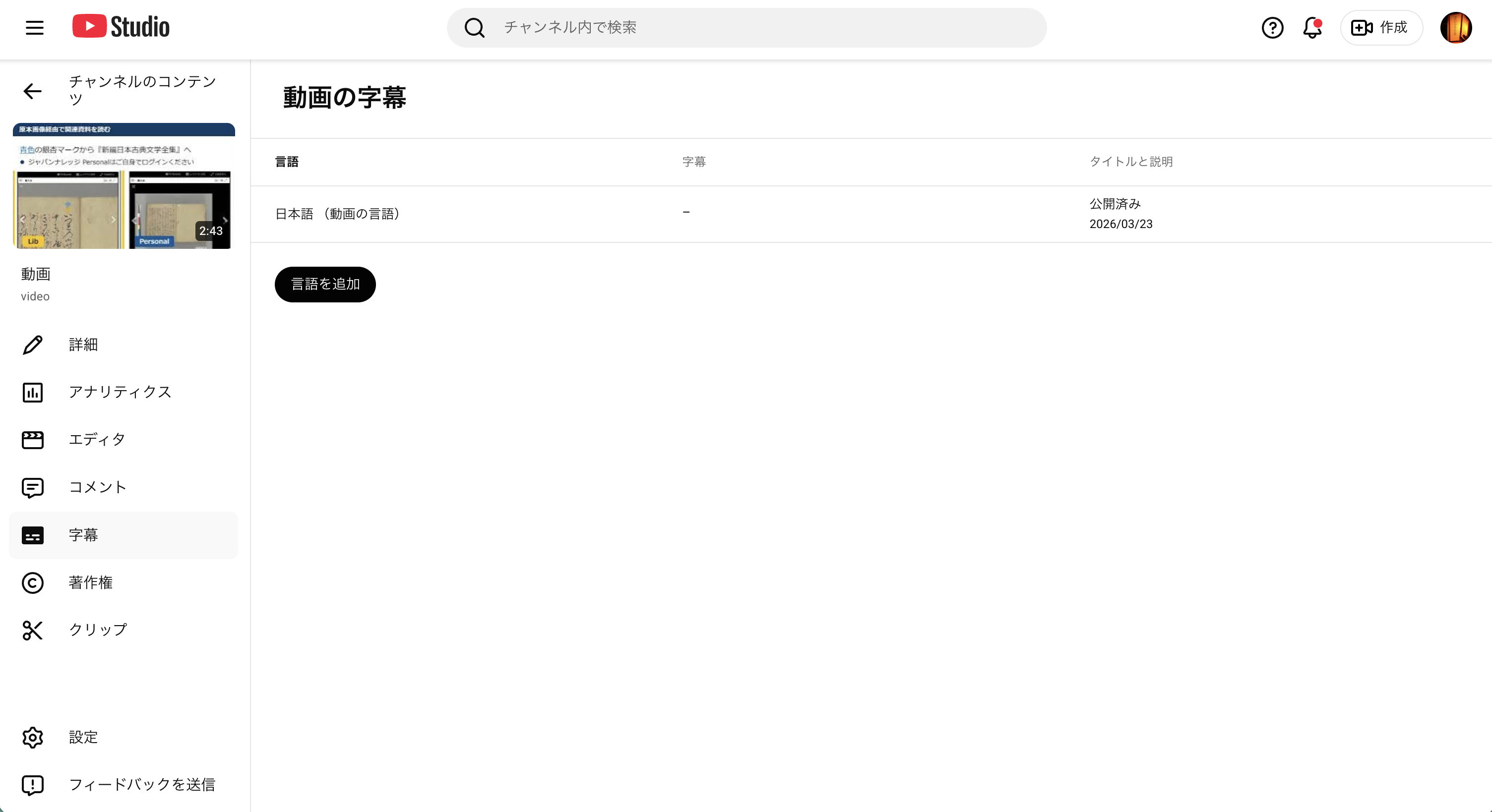Open notifications via the bell icon
This screenshot has height=812, width=1492.
tap(1311, 28)
